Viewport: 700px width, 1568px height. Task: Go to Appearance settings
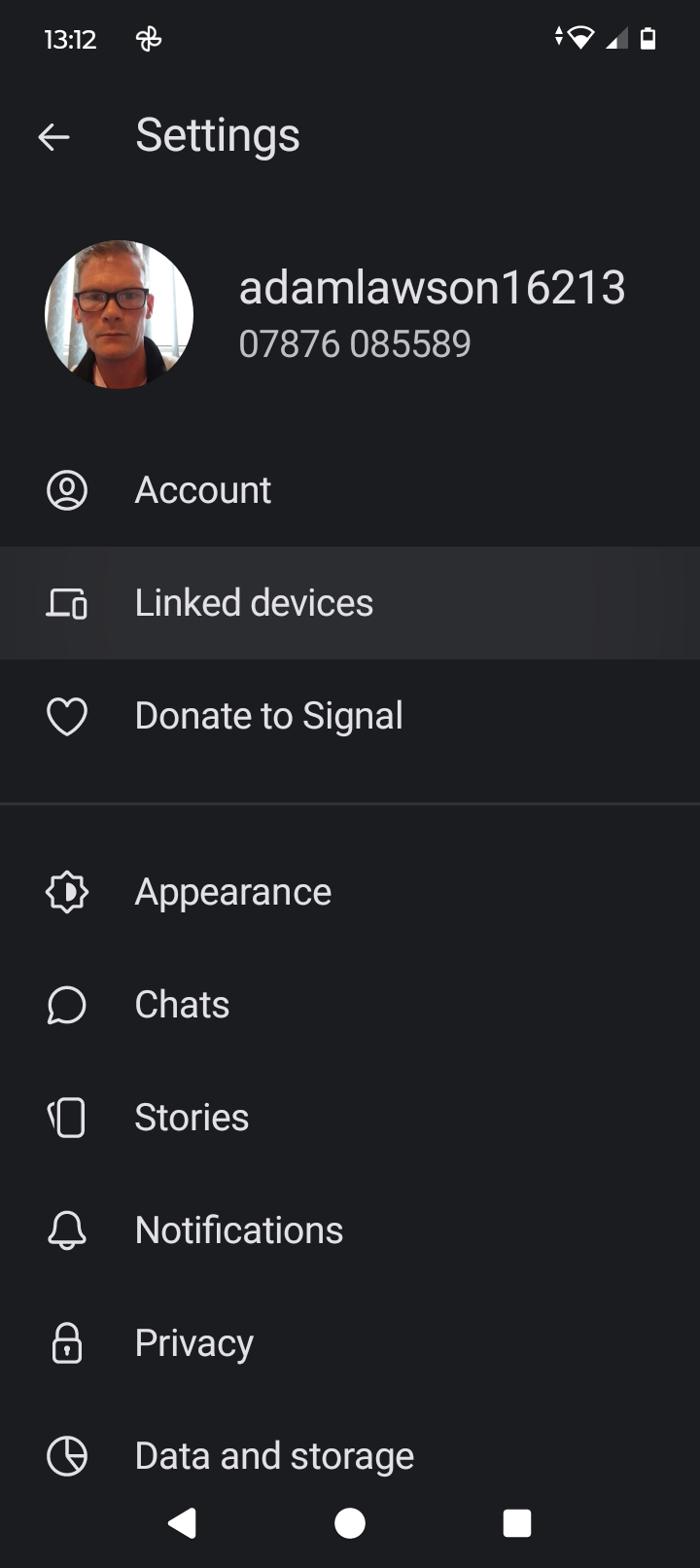point(233,892)
